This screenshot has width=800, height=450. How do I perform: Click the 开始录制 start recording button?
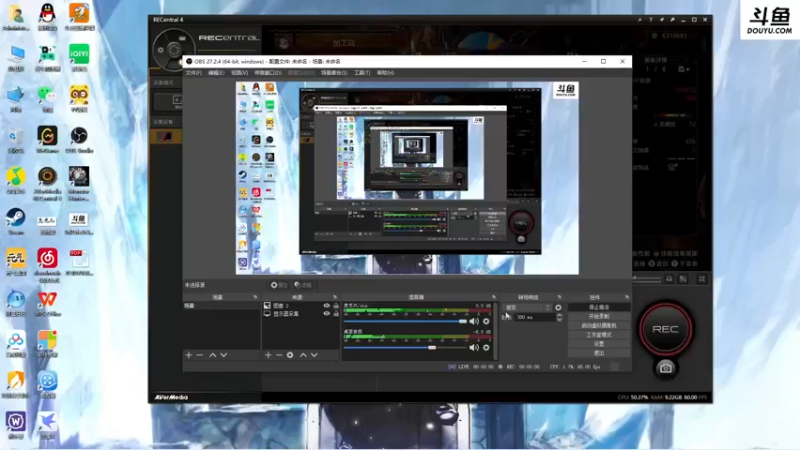coord(599,316)
